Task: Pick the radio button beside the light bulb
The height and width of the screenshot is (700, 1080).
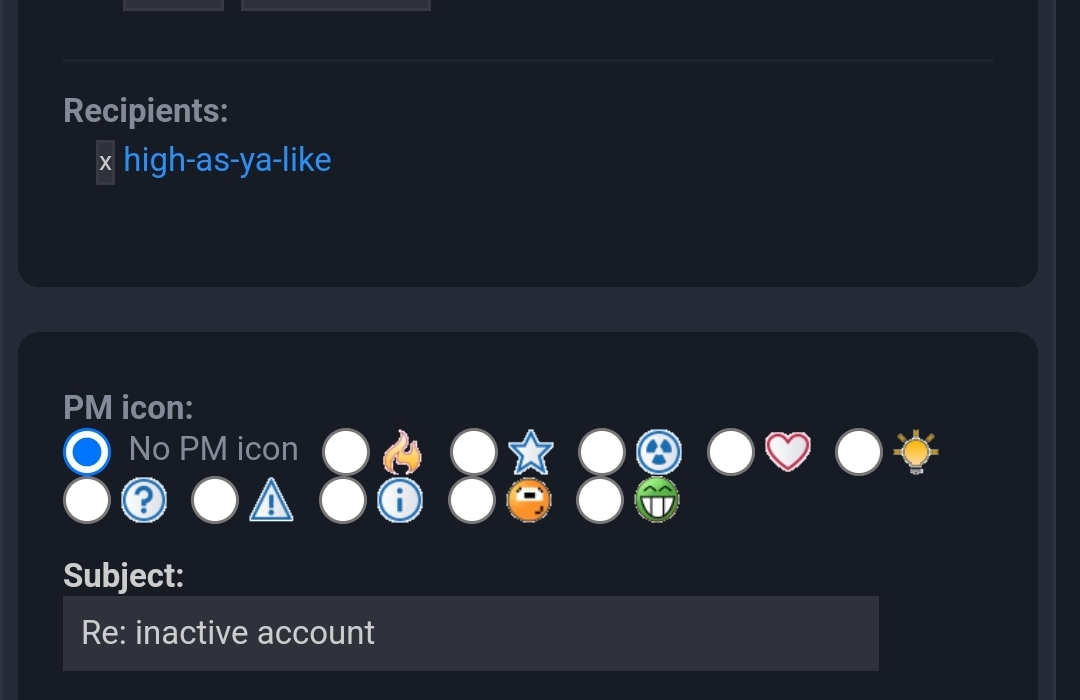Action: pyautogui.click(x=859, y=452)
